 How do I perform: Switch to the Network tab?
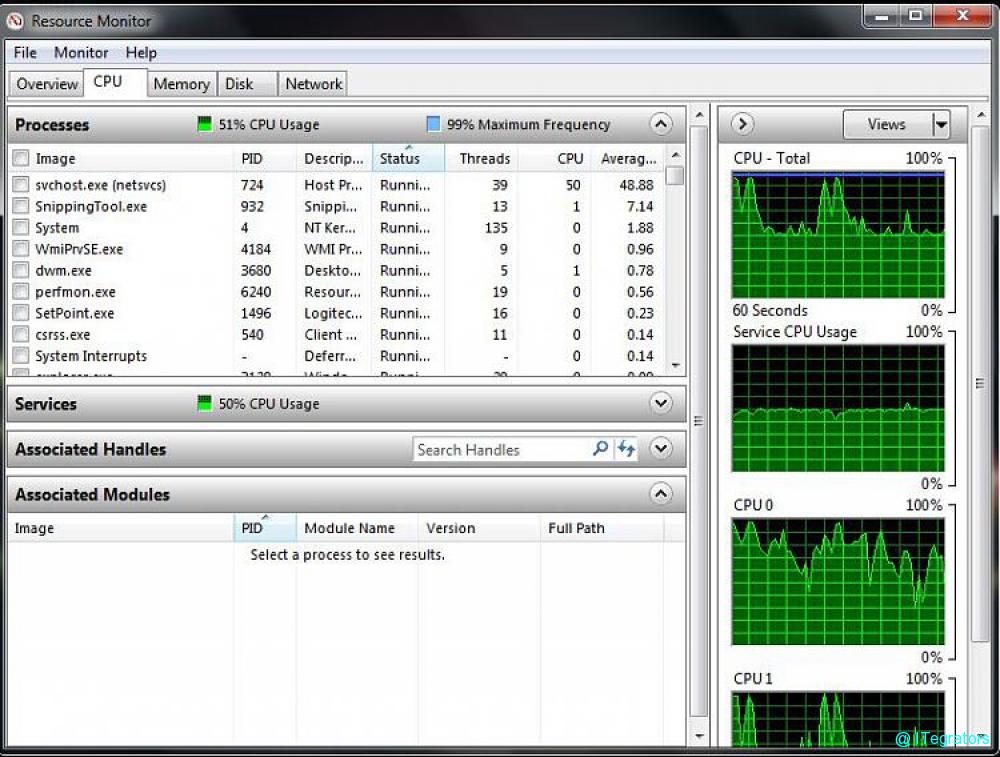(x=313, y=84)
